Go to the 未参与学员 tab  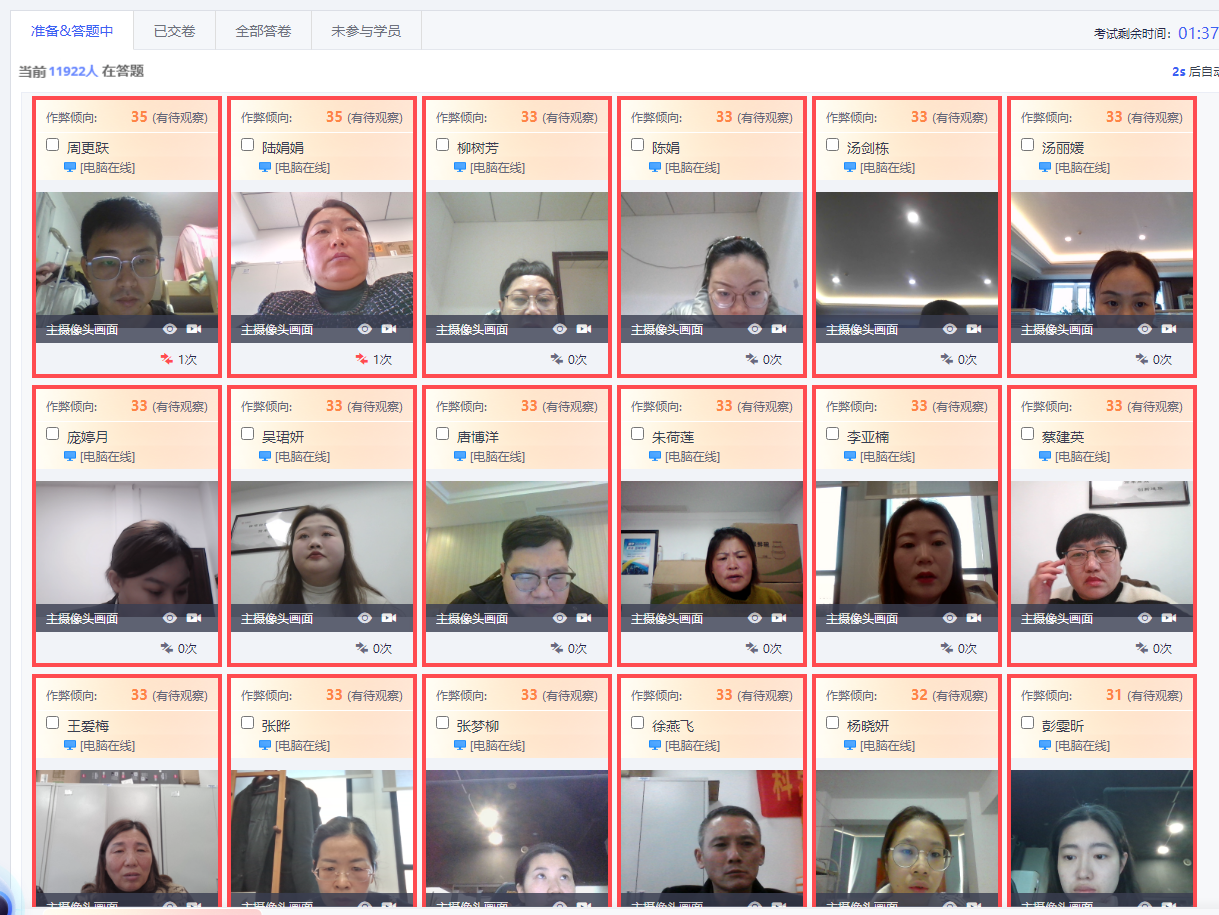point(366,31)
